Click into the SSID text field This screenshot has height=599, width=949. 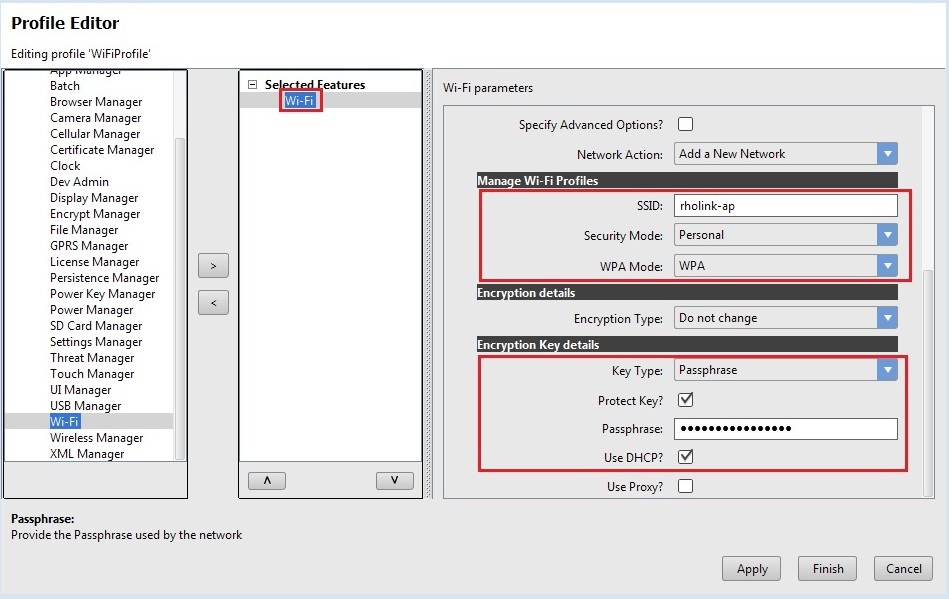click(785, 205)
